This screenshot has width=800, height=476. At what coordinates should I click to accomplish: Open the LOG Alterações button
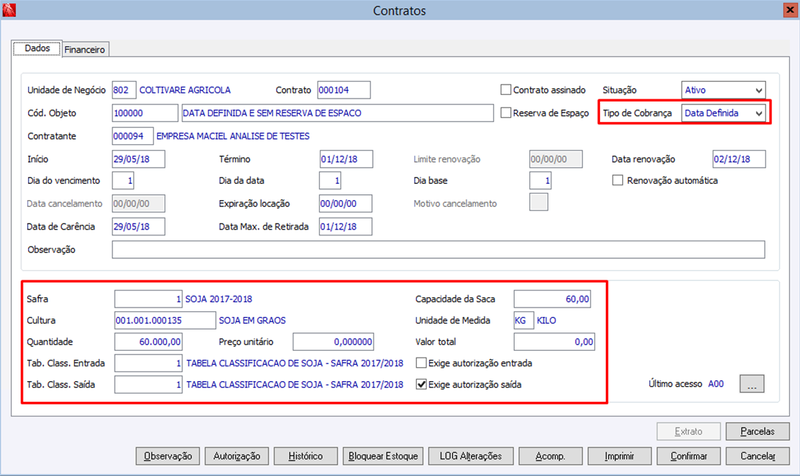470,456
